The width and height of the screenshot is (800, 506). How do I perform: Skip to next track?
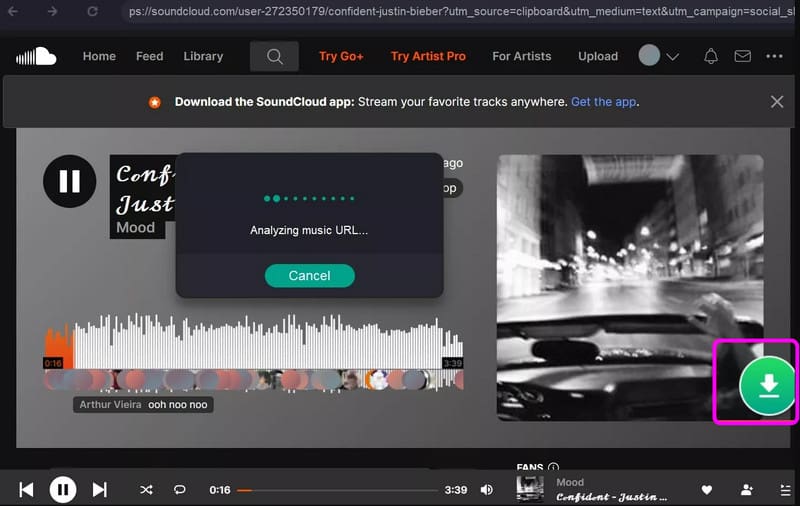click(99, 490)
